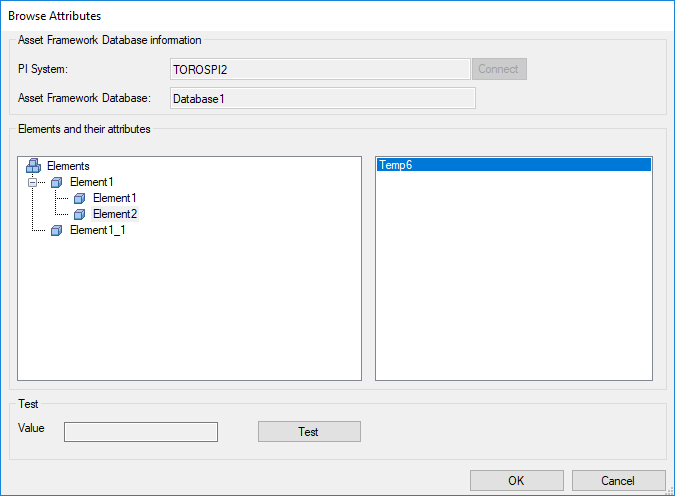675x496 pixels.
Task: Click the Value text field
Action: coord(141,432)
